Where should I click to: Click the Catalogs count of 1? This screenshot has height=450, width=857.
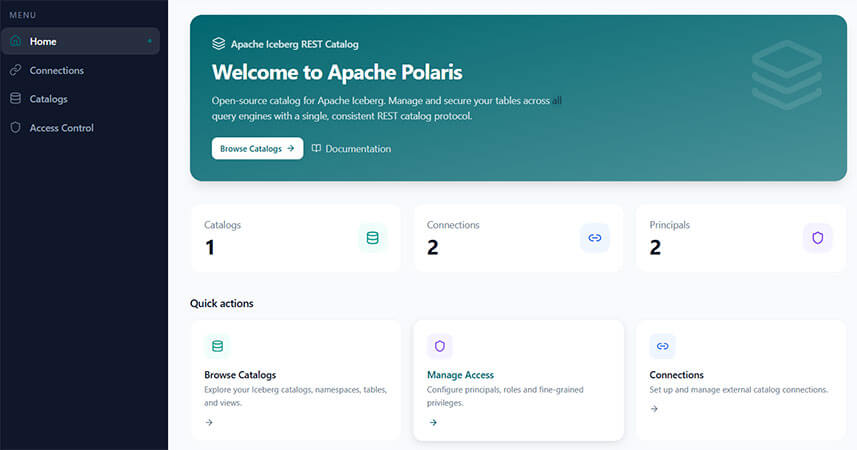[210, 248]
